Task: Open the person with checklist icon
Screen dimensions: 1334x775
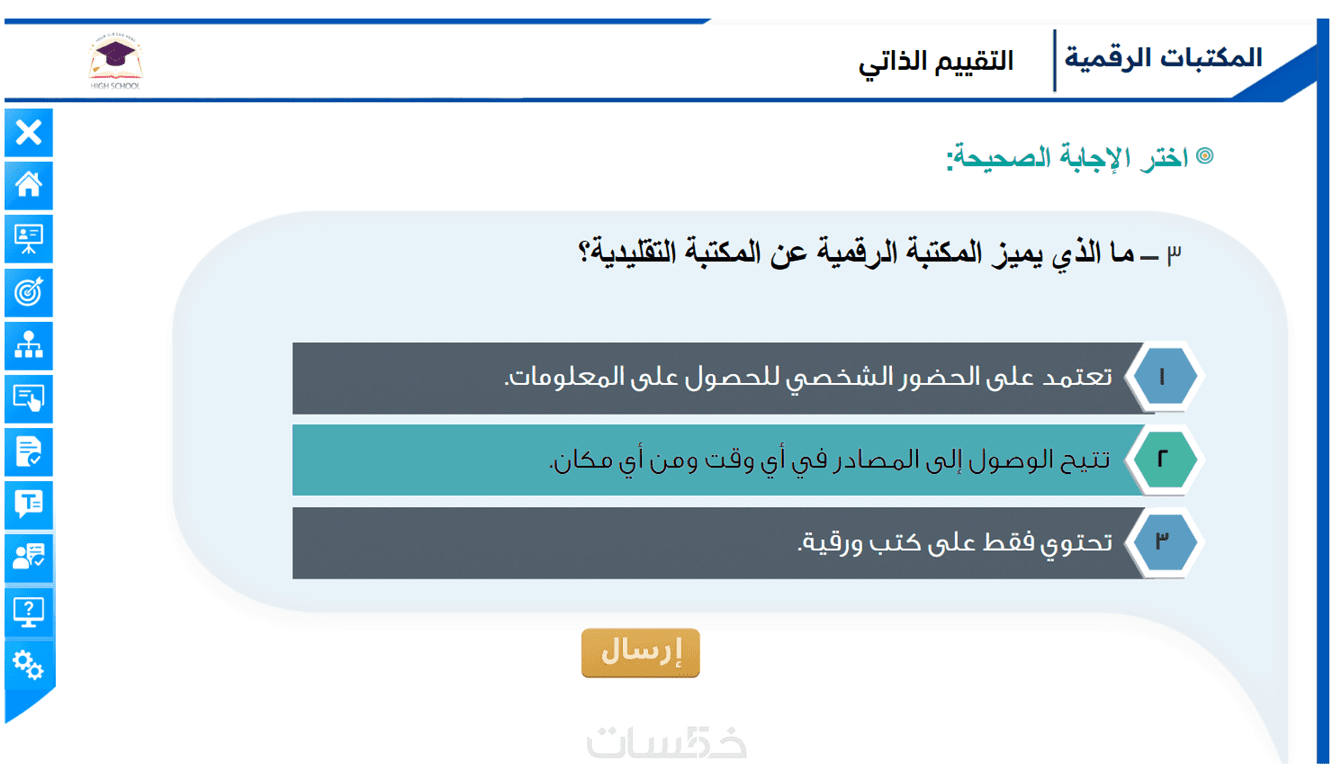Action: pos(29,557)
